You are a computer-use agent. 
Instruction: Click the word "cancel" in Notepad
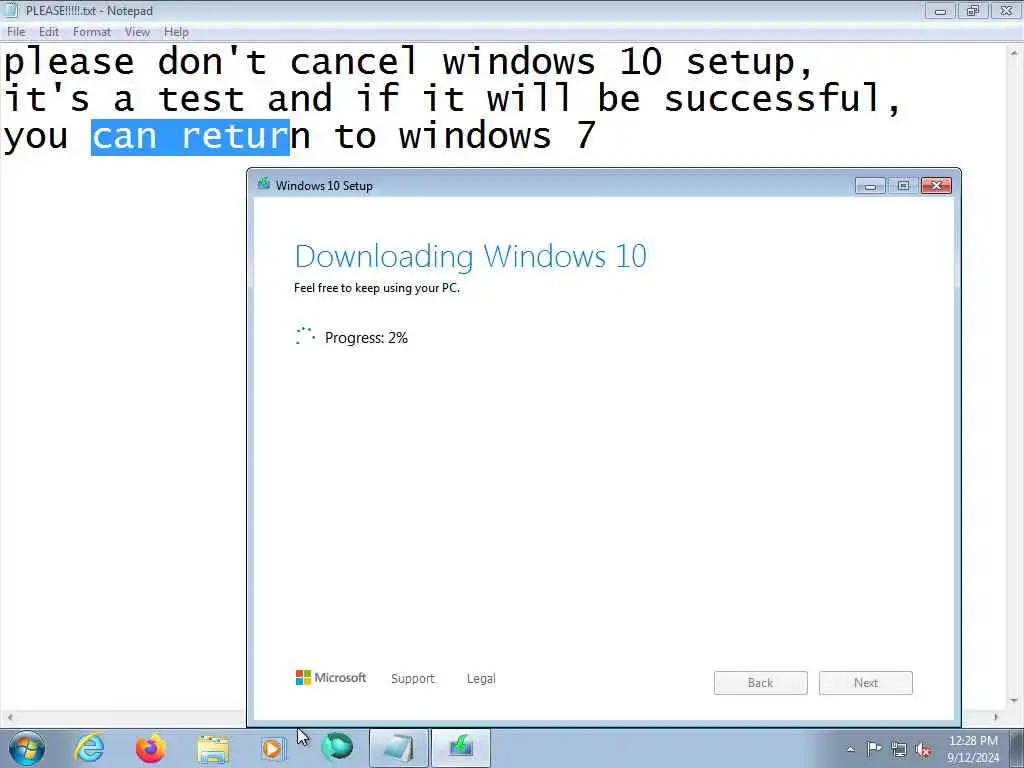pos(353,62)
